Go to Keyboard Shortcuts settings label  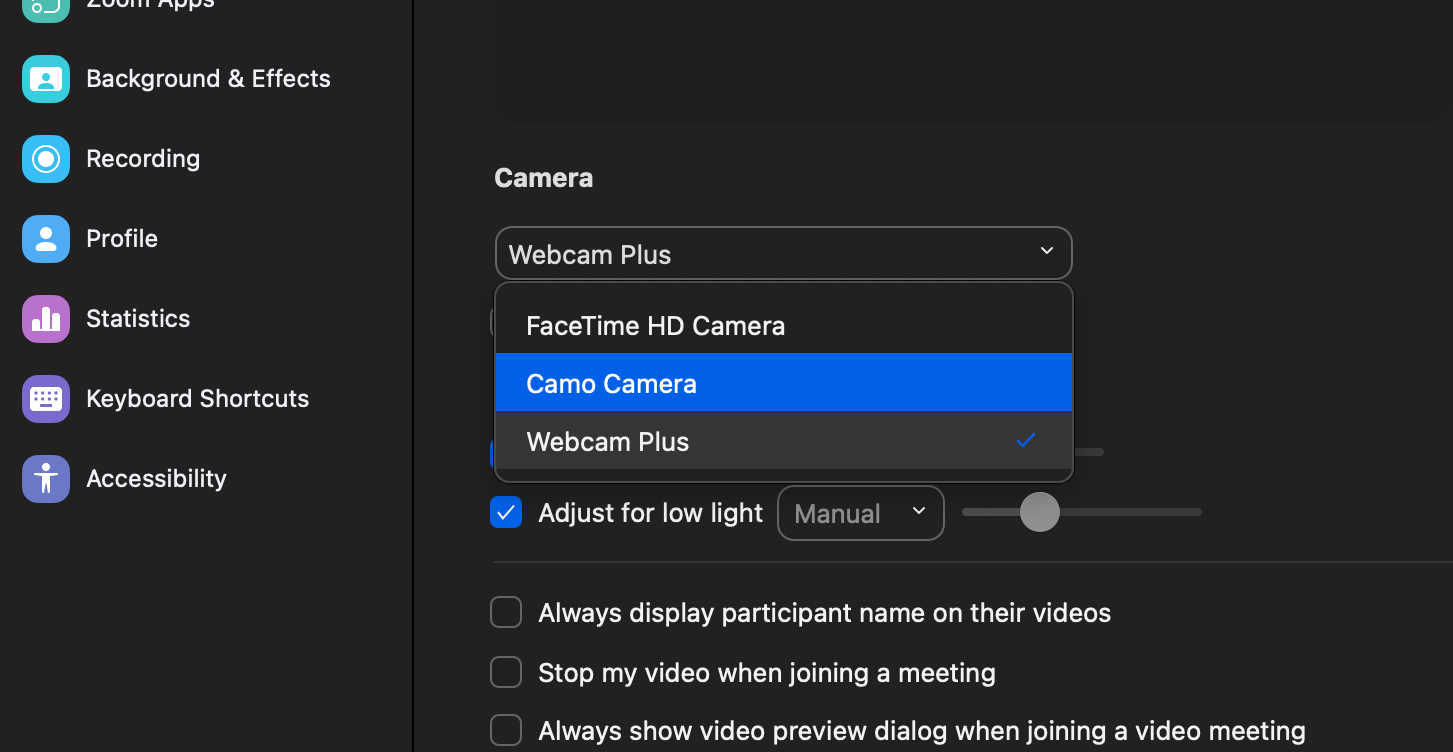point(198,399)
